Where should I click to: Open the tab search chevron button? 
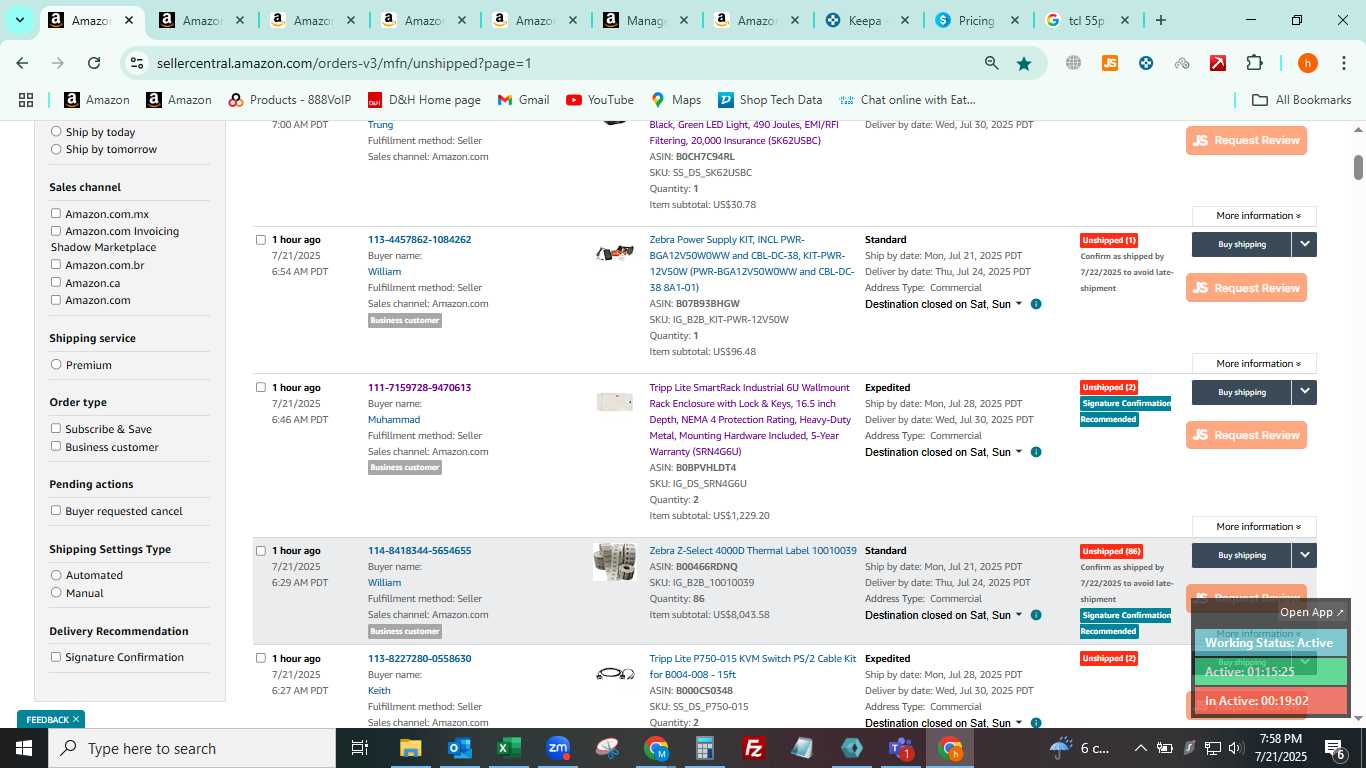pos(19,20)
